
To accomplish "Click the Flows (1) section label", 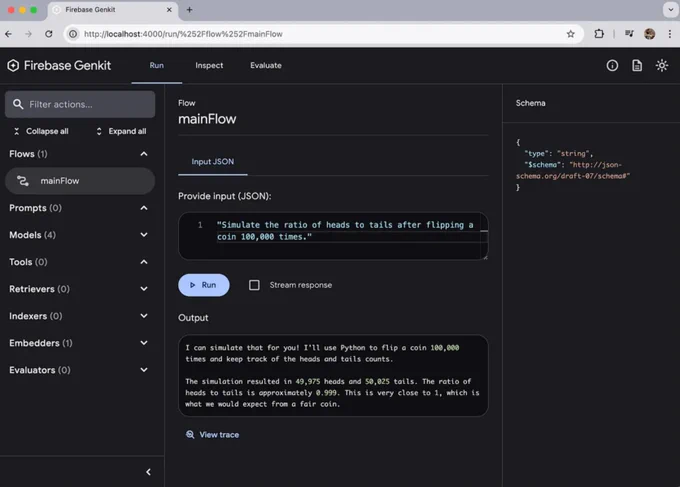I will (28, 154).
